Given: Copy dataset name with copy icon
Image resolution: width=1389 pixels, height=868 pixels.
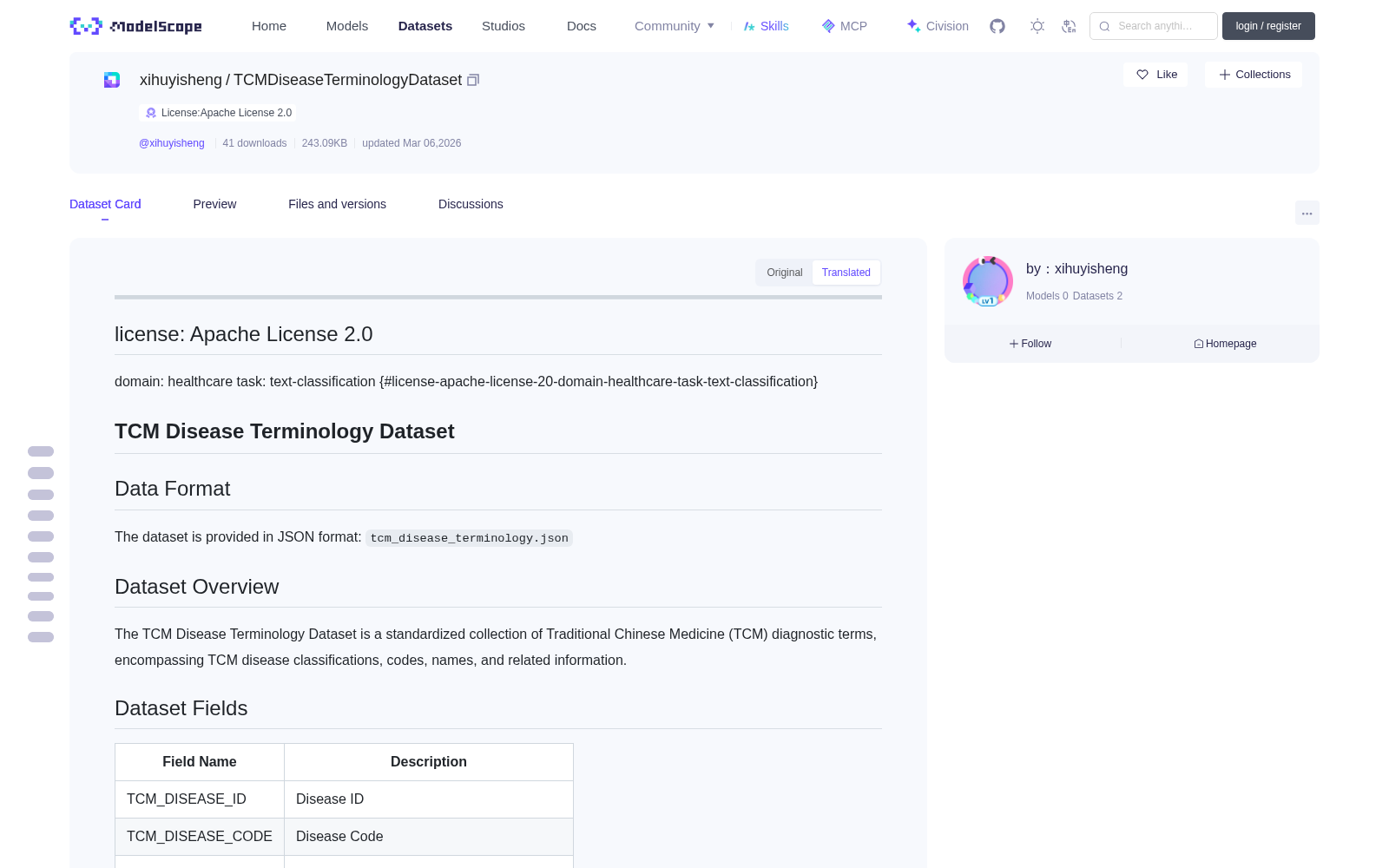Looking at the screenshot, I should (473, 80).
